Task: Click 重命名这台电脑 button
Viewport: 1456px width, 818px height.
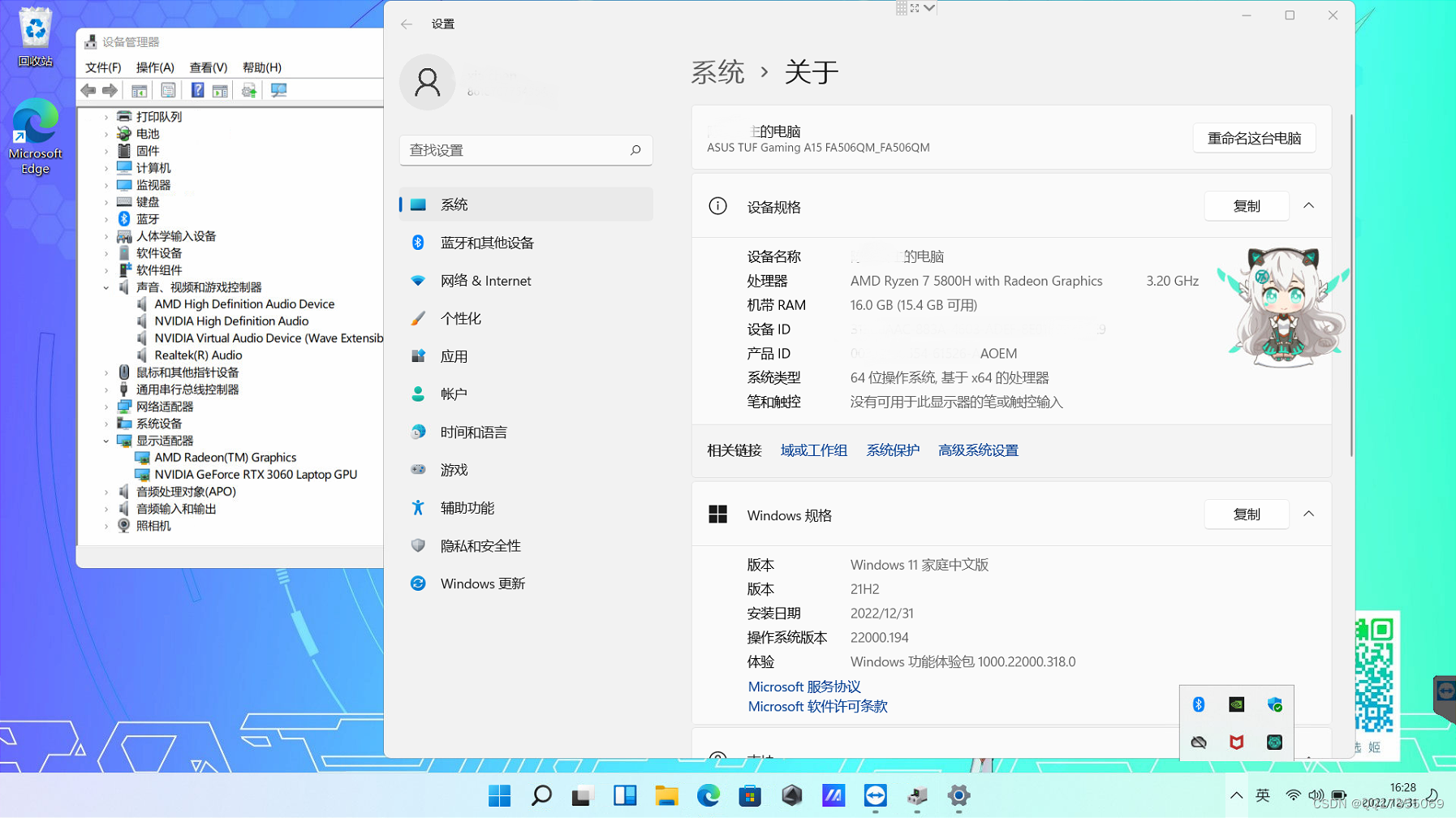Action: [1254, 138]
